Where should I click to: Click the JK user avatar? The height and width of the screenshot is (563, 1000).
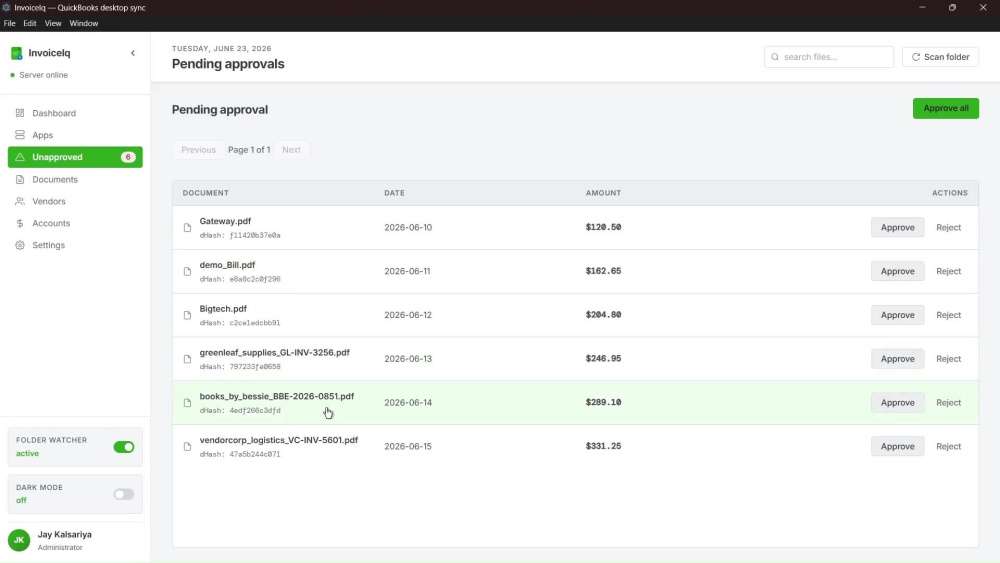click(19, 540)
